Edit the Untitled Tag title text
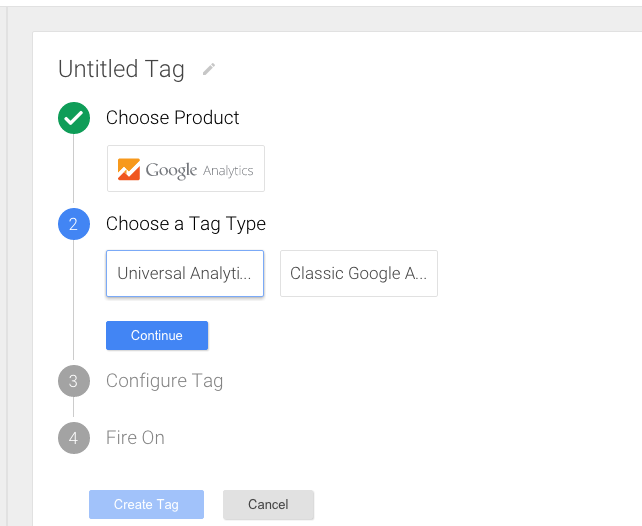 (121, 69)
